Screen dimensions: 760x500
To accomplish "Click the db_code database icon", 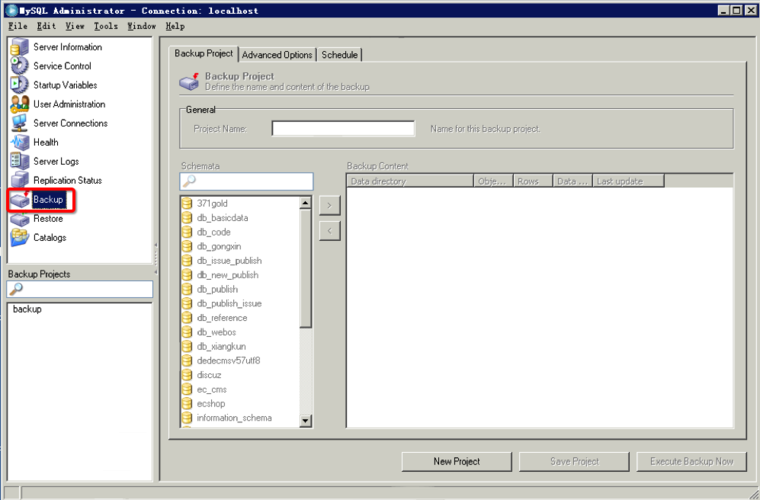I will pos(187,232).
